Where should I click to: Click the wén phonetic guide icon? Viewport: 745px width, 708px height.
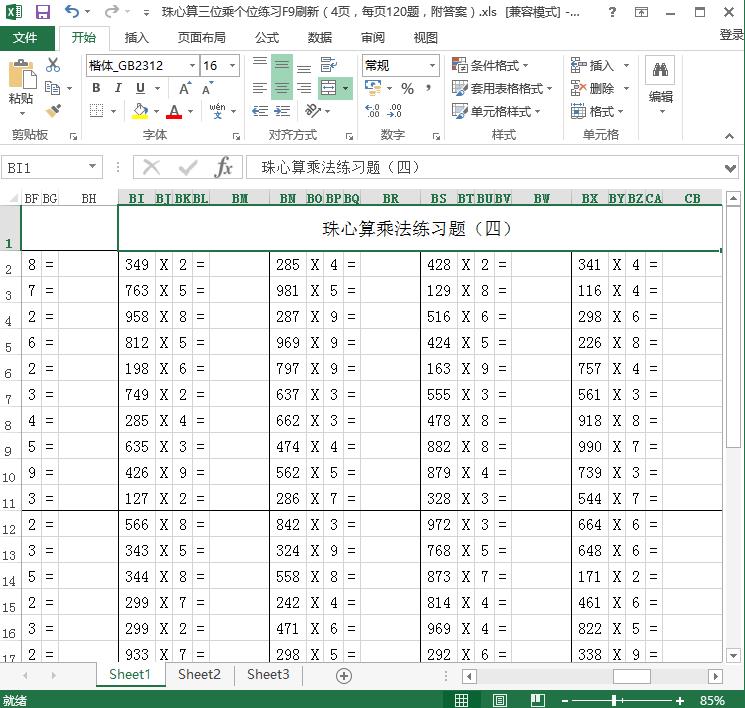[x=217, y=111]
